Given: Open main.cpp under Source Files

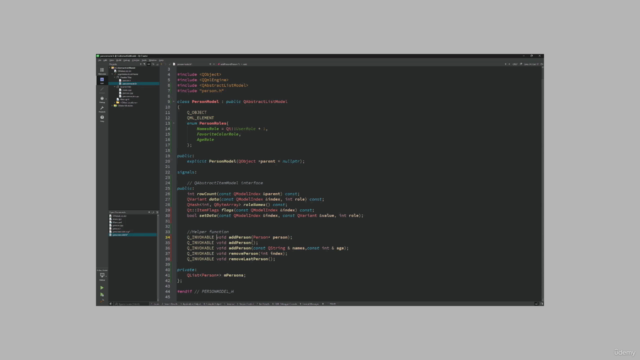Looking at the screenshot, I should point(126,90).
